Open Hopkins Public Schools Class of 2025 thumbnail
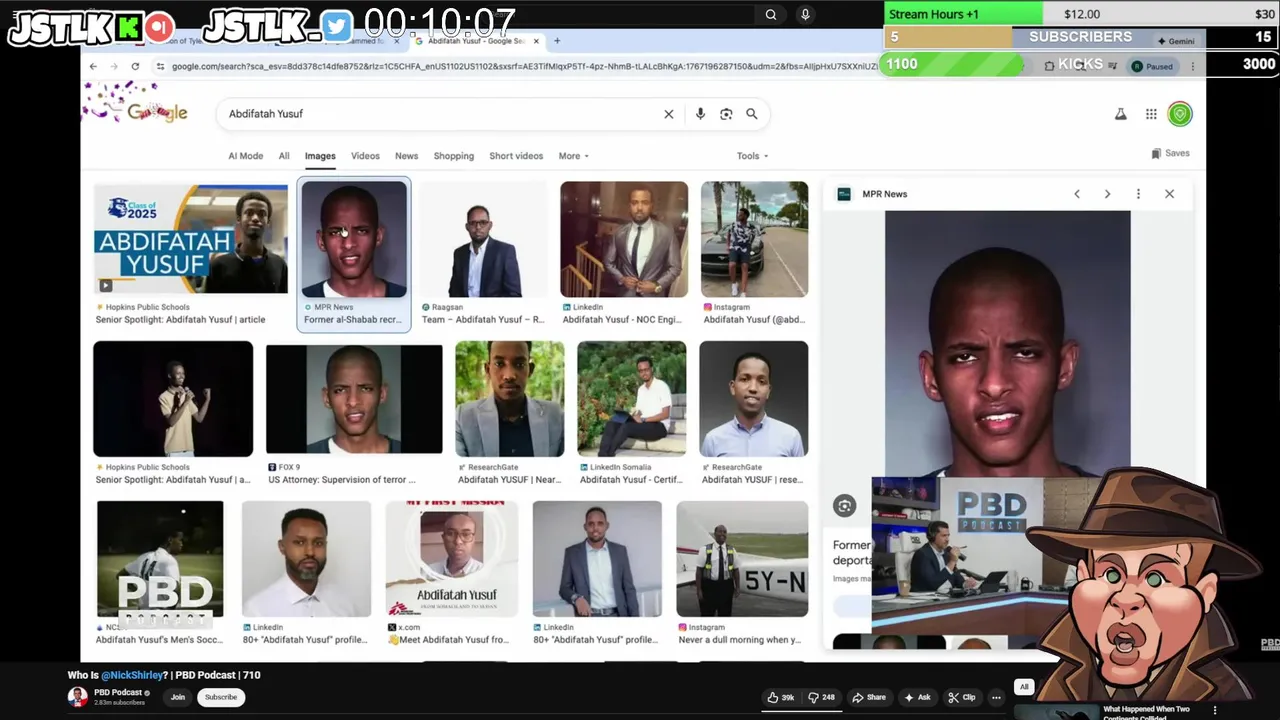 (190, 239)
